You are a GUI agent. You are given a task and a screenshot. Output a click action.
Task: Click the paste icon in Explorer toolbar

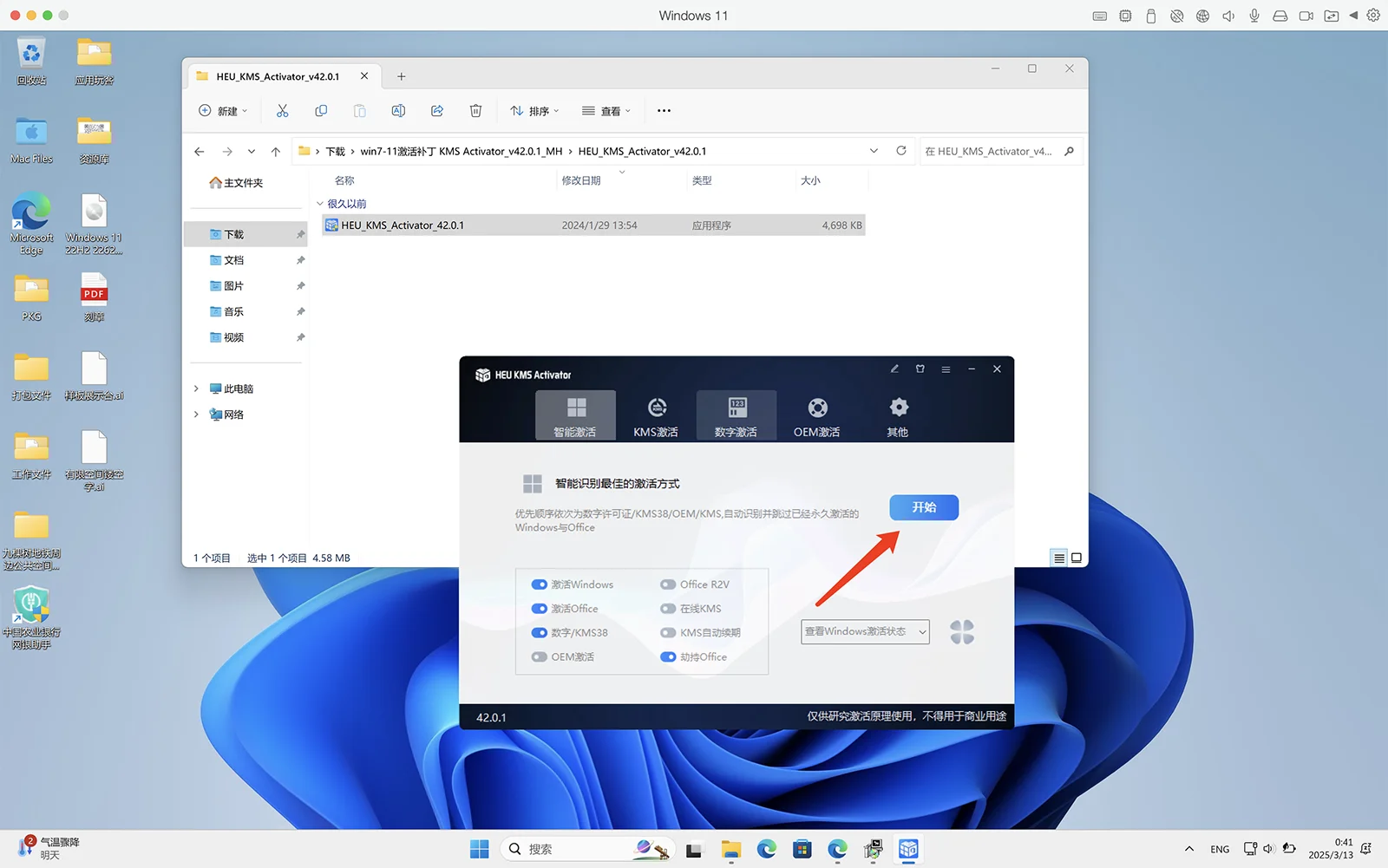tap(360, 111)
